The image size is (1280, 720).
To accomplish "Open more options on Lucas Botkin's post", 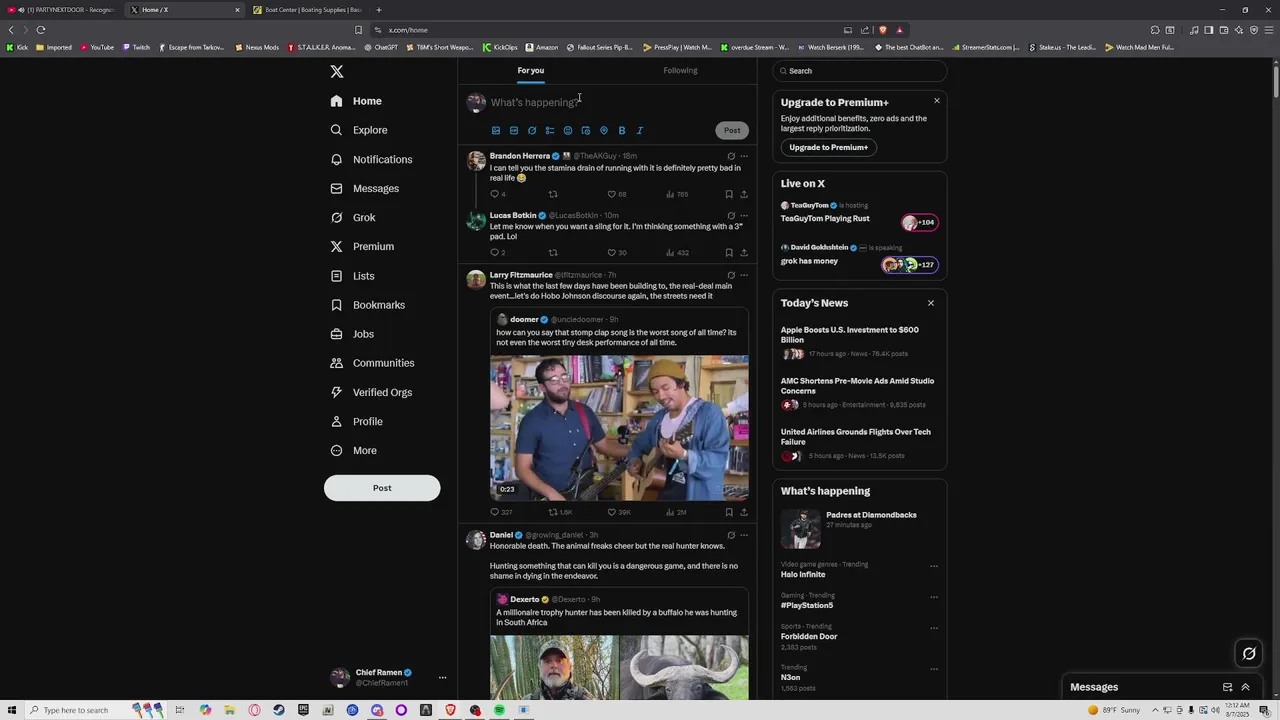I will tap(744, 215).
